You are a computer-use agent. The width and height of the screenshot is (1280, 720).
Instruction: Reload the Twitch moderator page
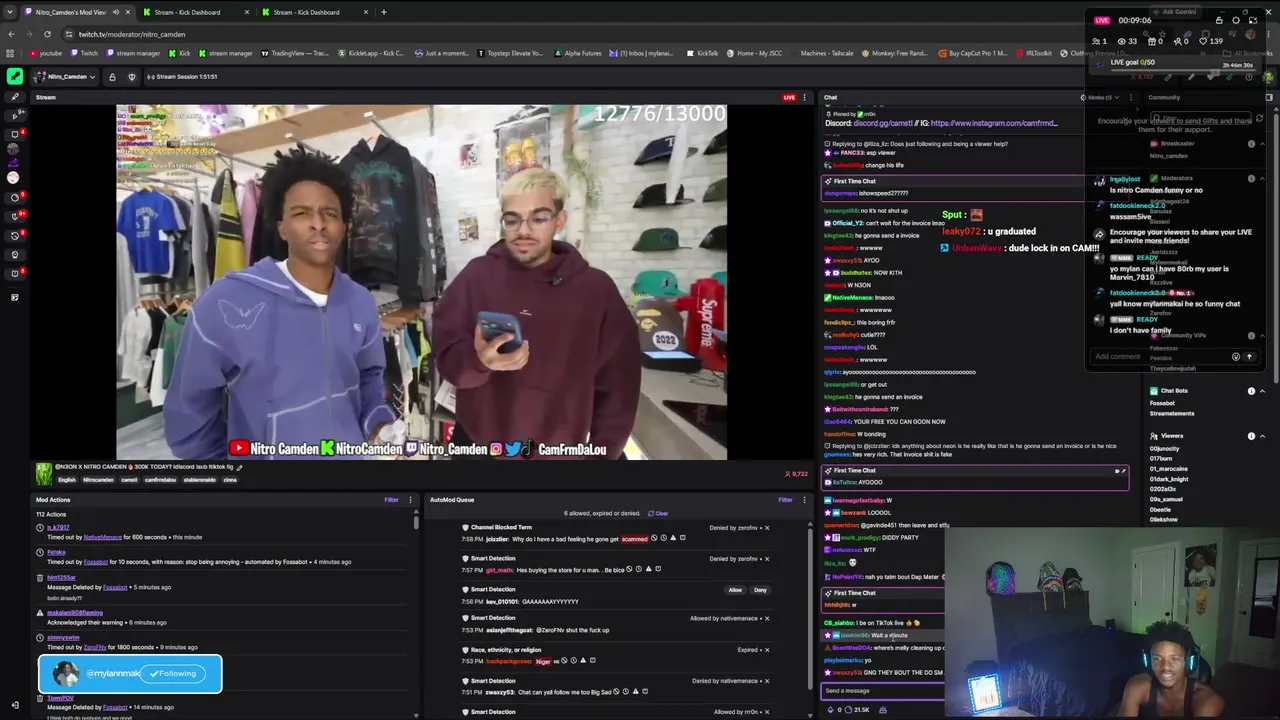[47, 34]
